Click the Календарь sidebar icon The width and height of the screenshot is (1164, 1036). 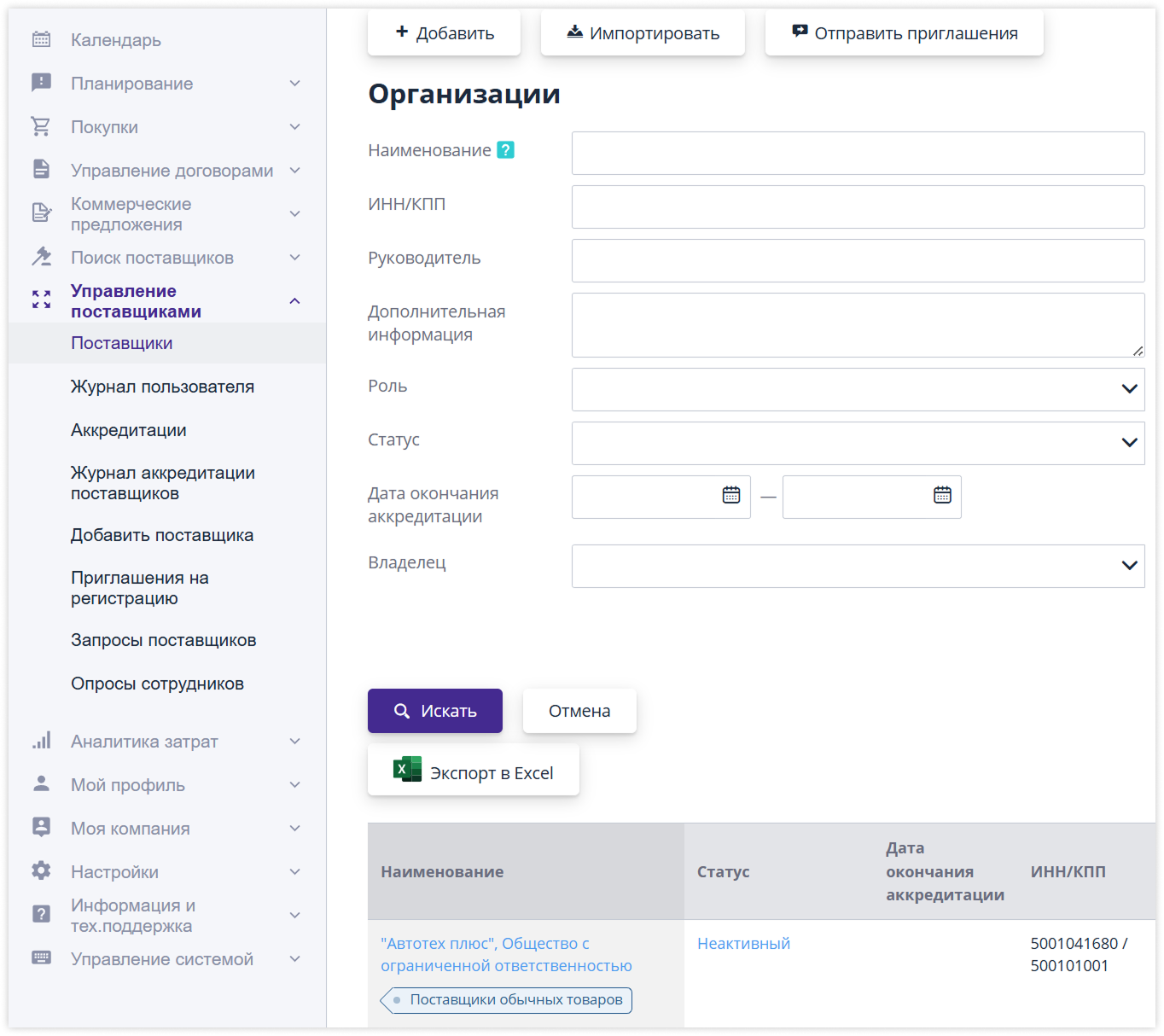click(x=41, y=39)
